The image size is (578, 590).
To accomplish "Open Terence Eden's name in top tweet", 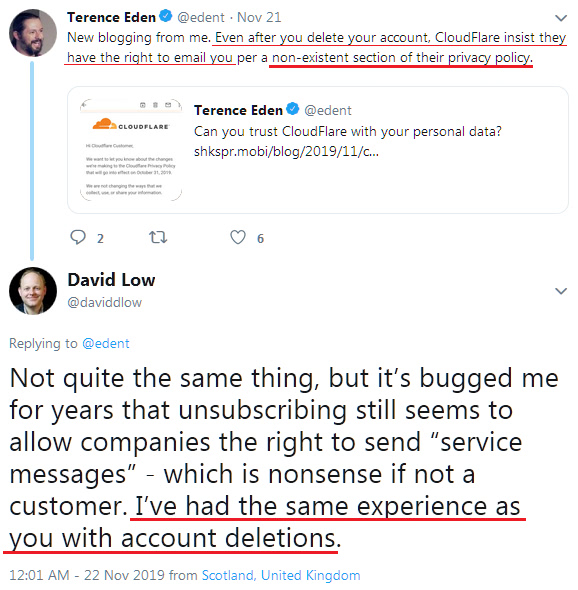I will 111,17.
